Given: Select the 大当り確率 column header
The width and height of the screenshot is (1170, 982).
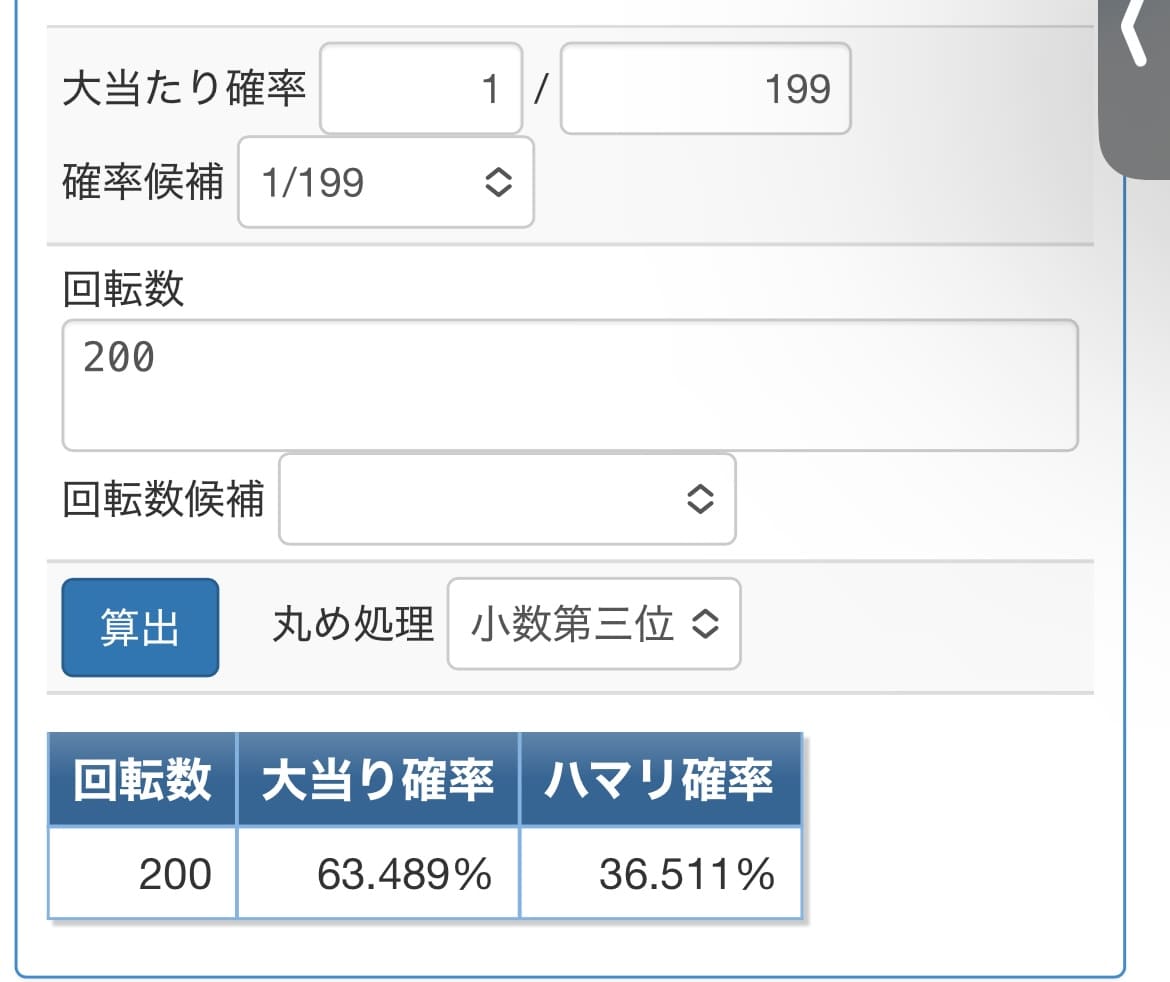Looking at the screenshot, I should click(378, 780).
